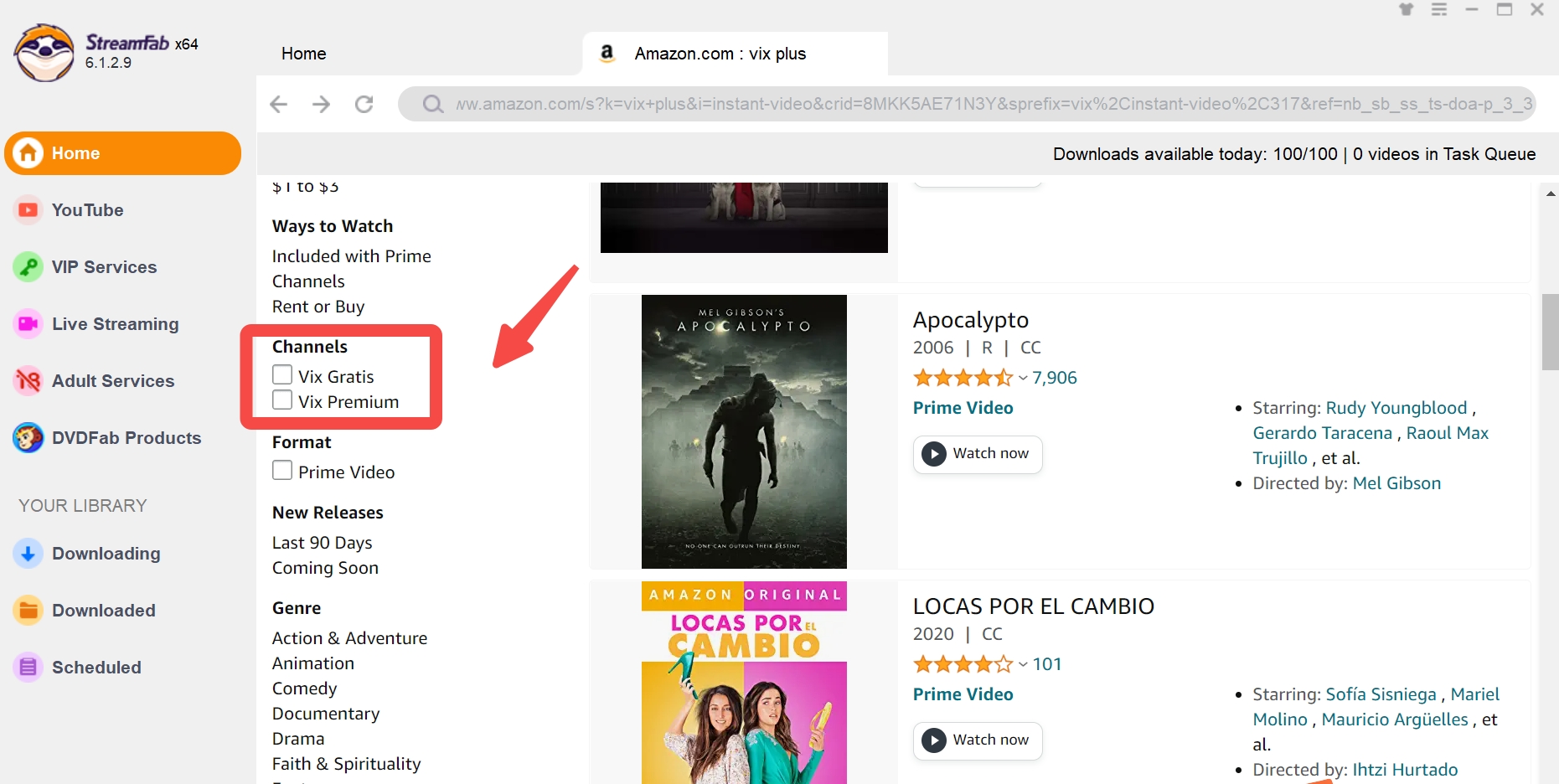Click the Adult Services 18 icon
Image resolution: width=1559 pixels, height=784 pixels.
(x=28, y=380)
